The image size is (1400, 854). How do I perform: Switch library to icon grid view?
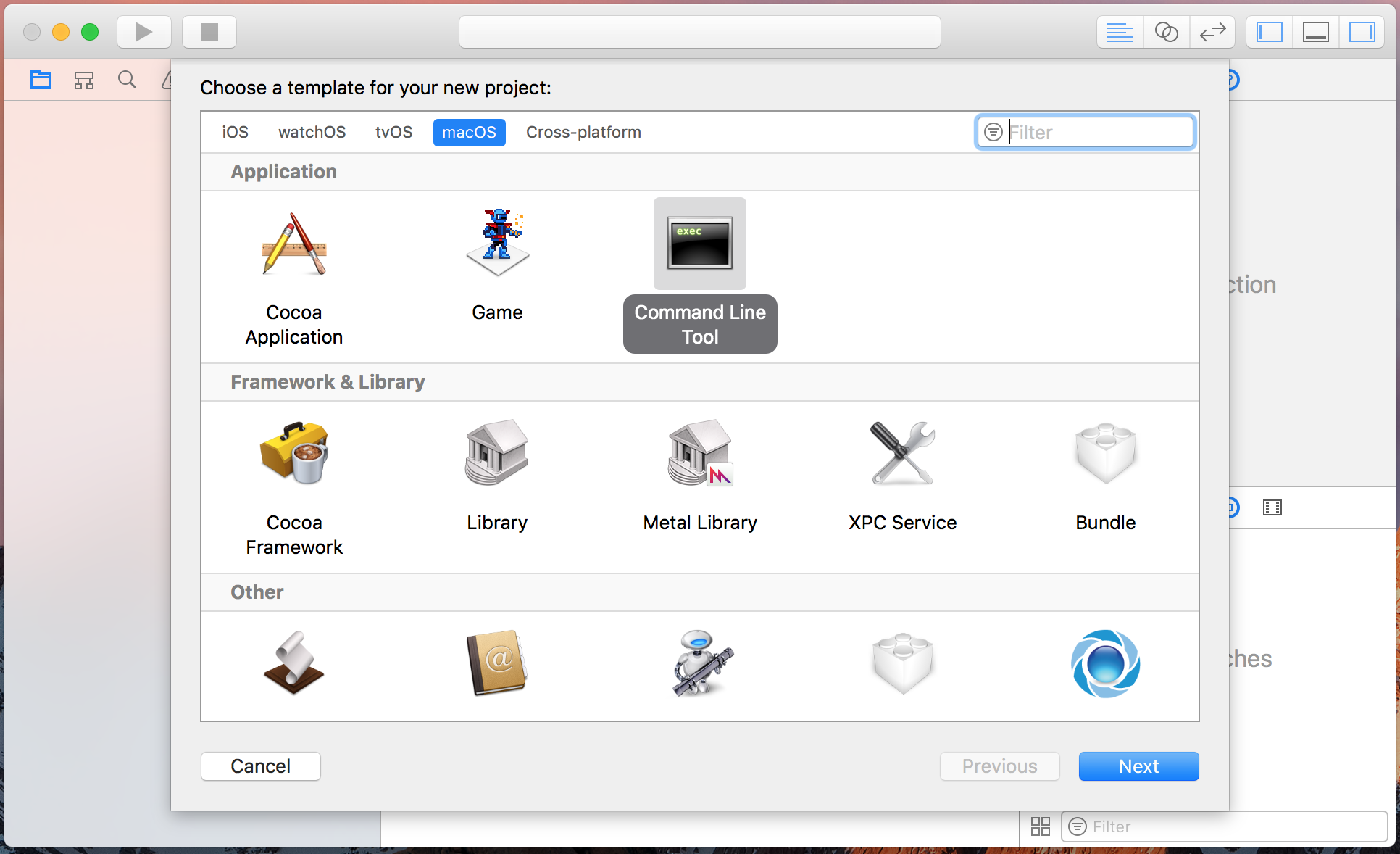coord(1041,826)
